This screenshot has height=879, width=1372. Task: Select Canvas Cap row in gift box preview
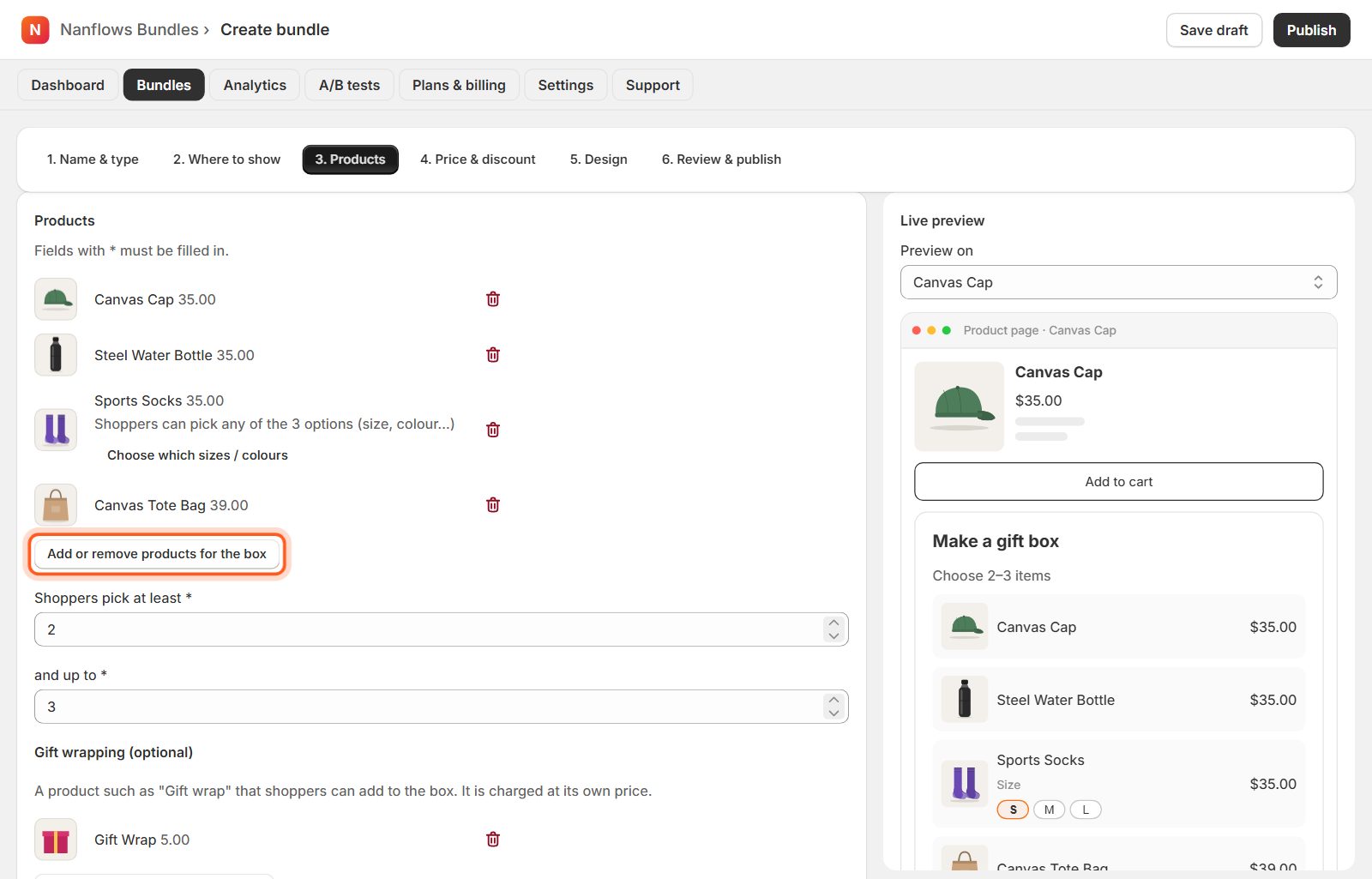(x=1118, y=627)
